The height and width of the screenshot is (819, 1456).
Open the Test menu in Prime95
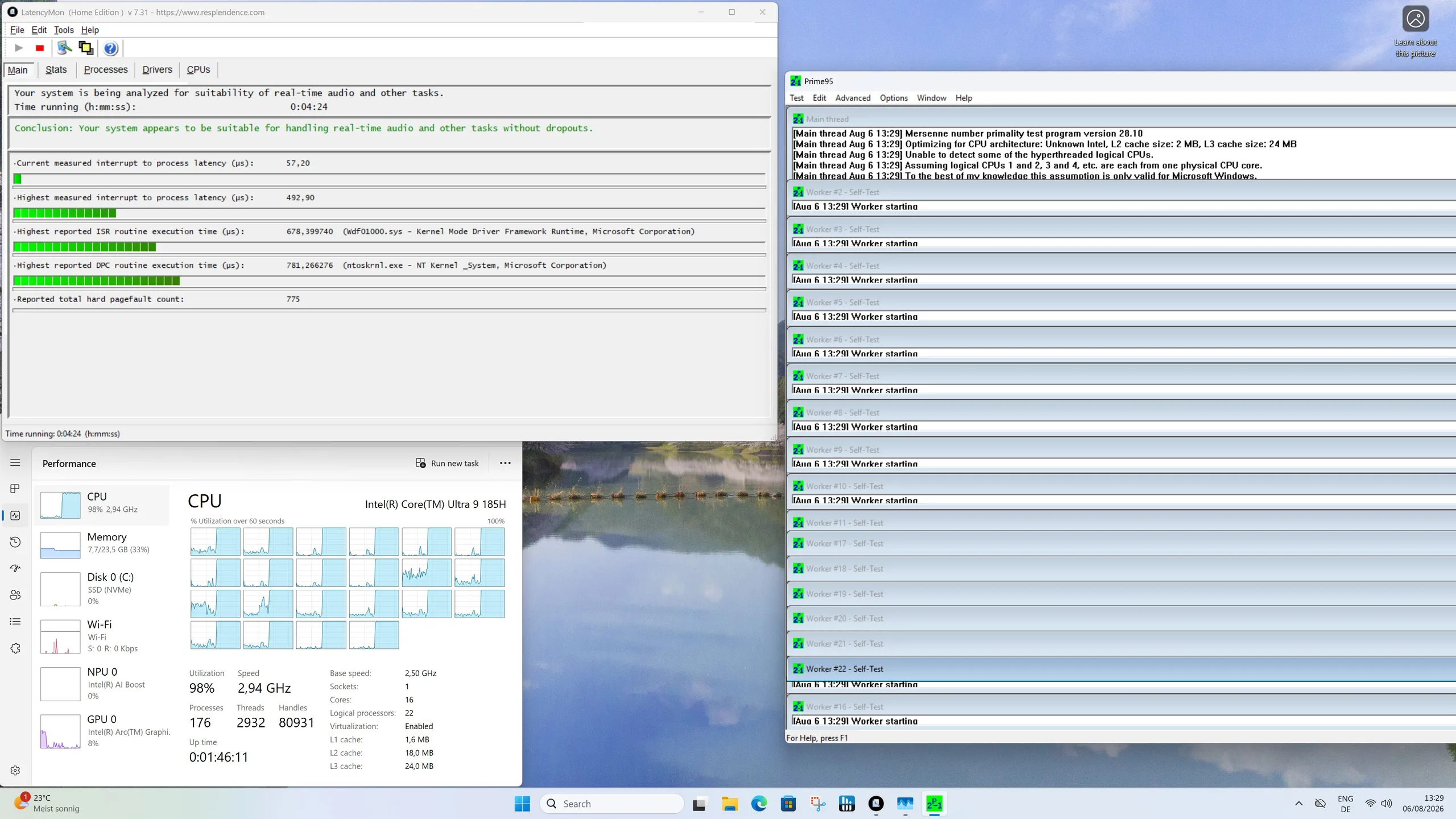(x=796, y=98)
